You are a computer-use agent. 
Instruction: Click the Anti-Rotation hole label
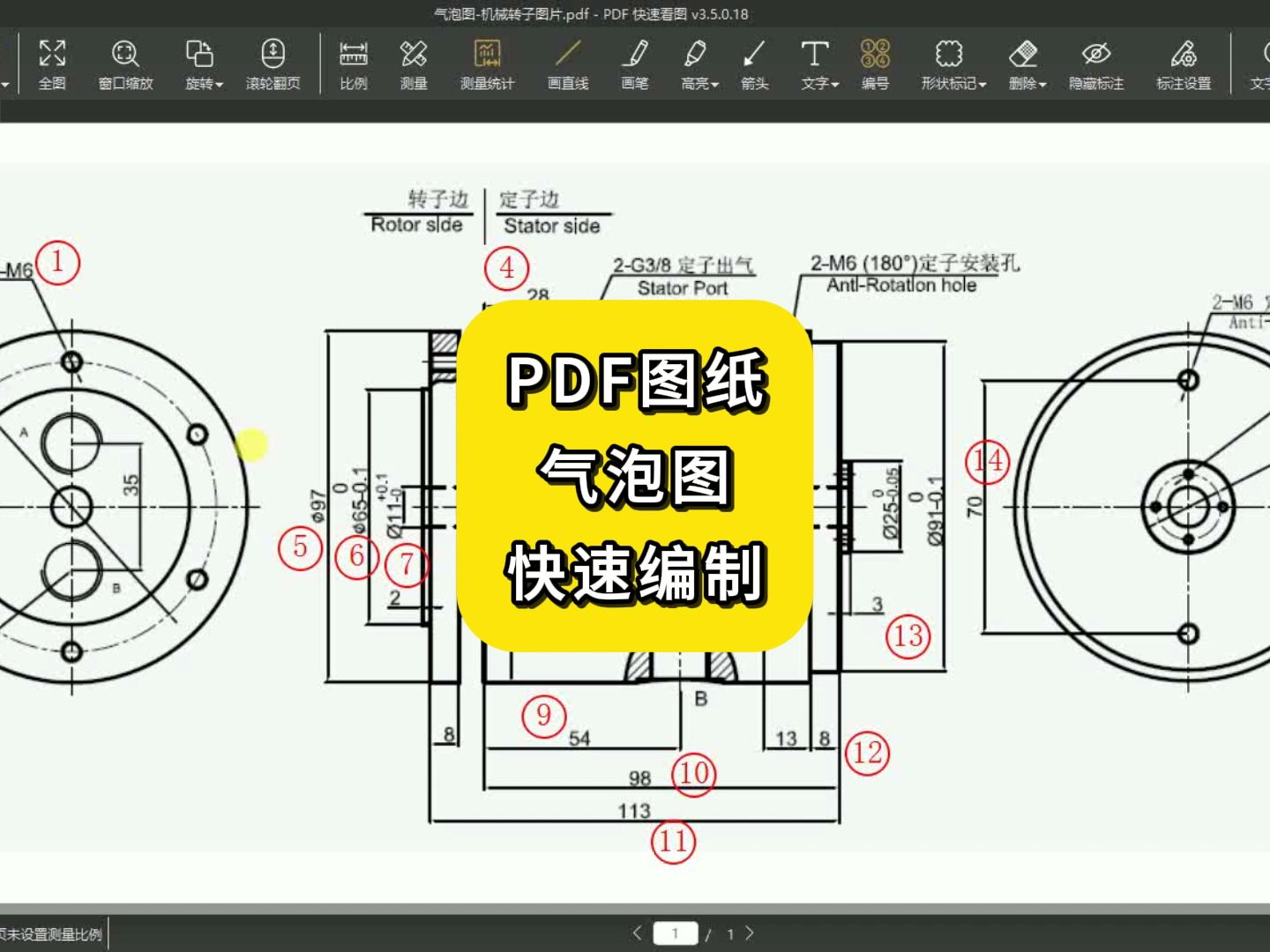[901, 285]
